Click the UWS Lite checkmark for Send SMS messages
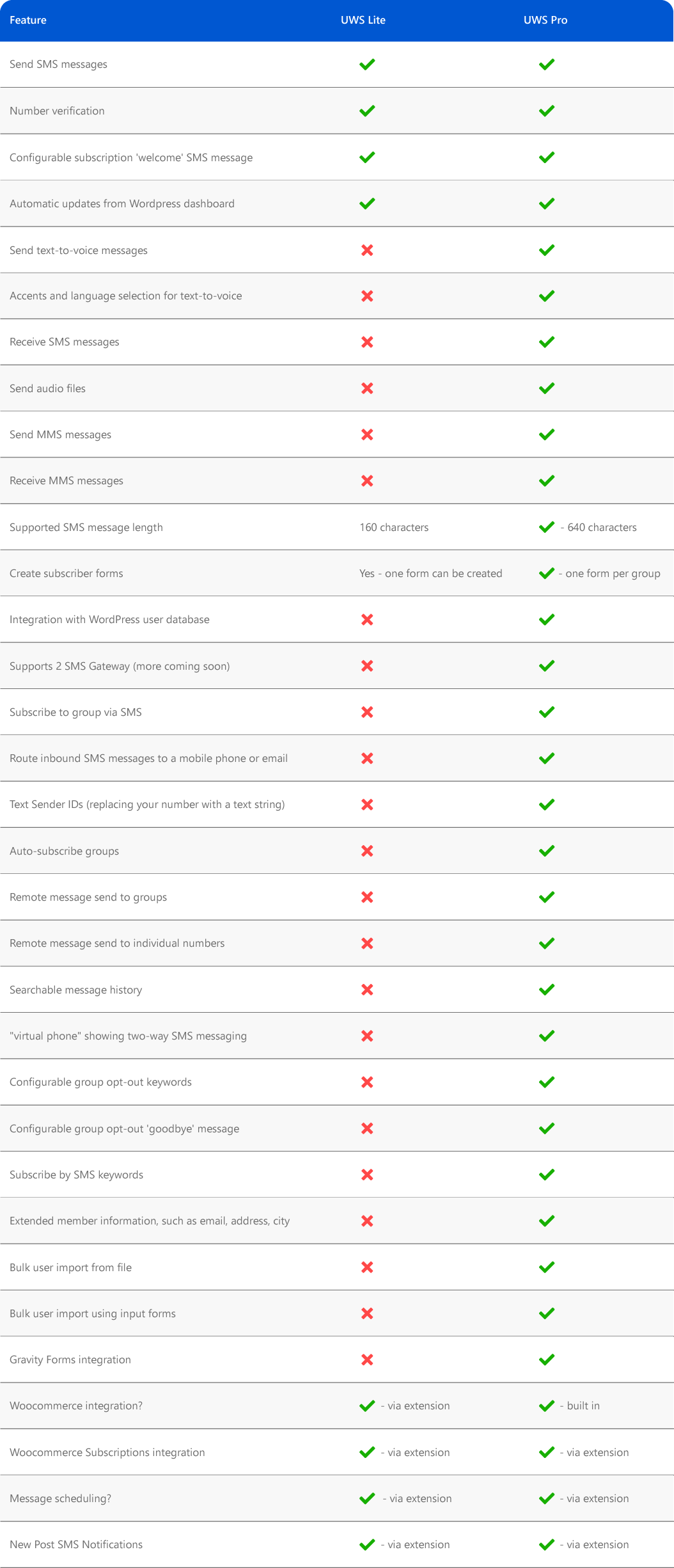 point(367,65)
